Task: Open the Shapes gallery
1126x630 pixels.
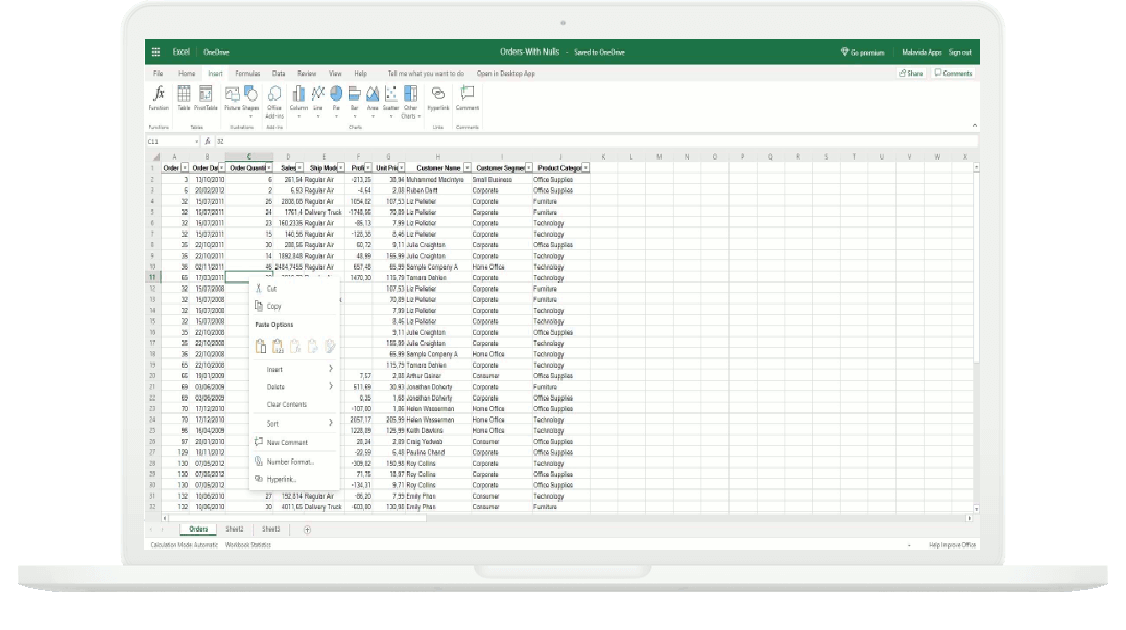Action: click(251, 99)
